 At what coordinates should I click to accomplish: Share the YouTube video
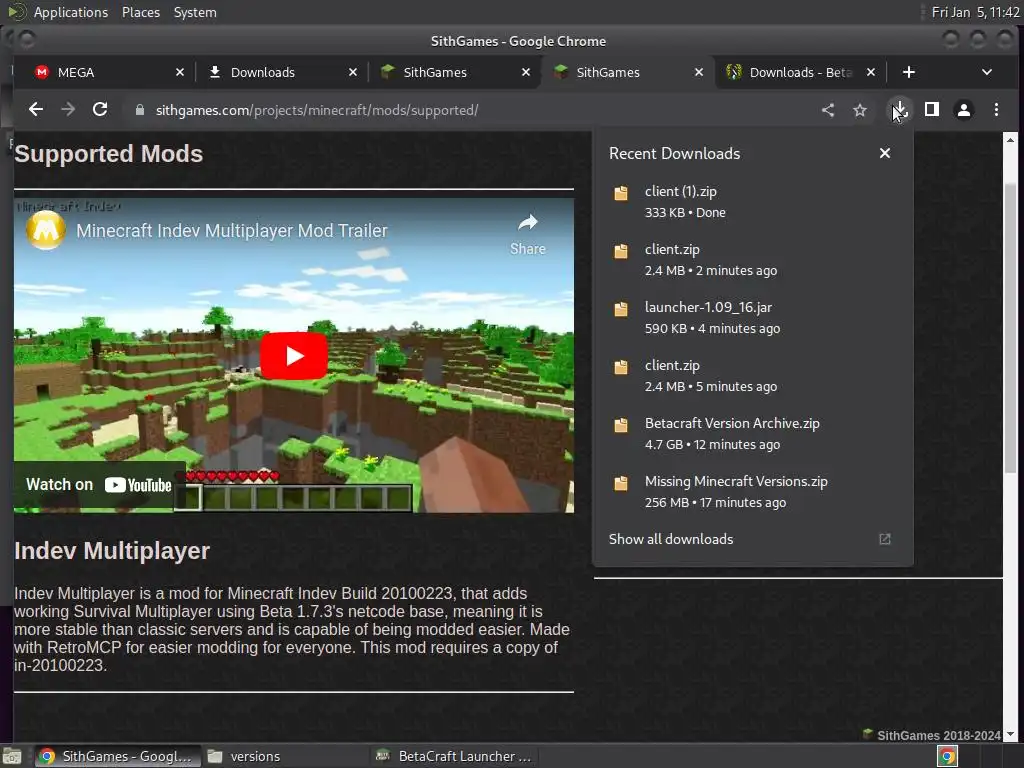tap(528, 234)
